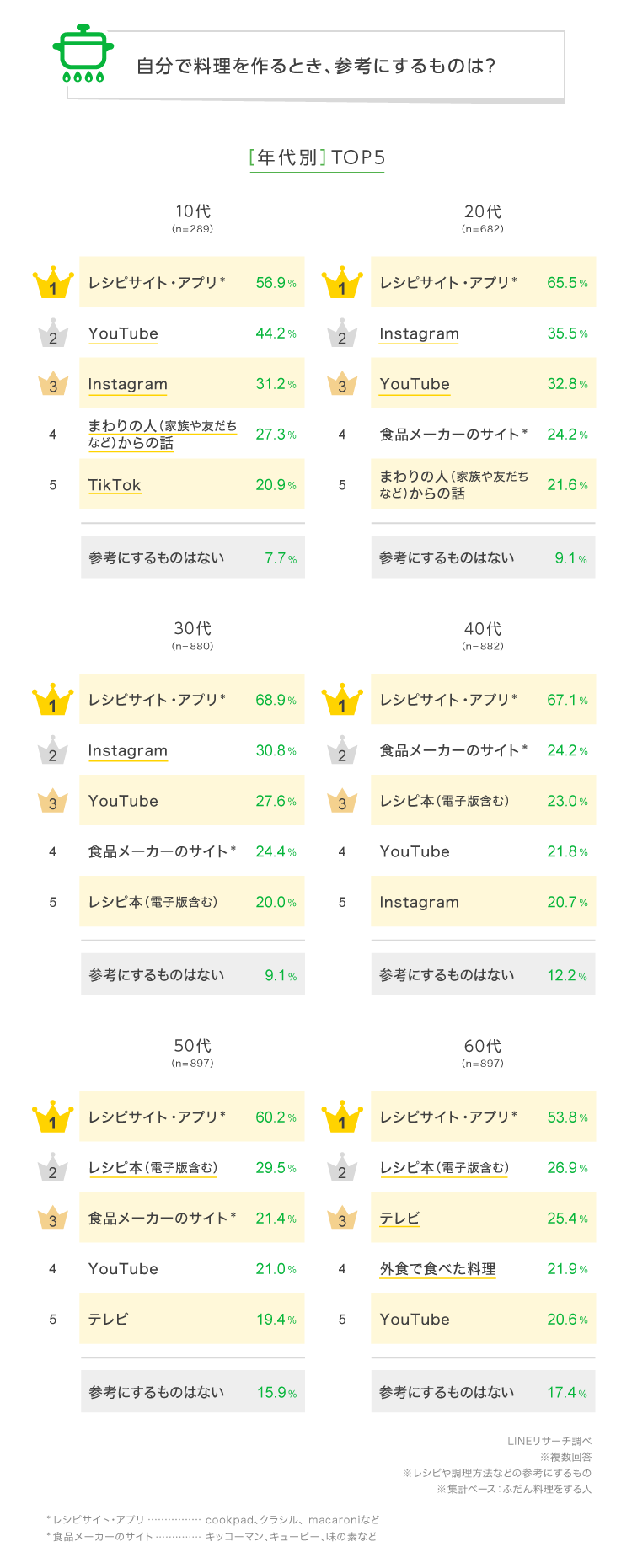This screenshot has height=1568, width=632.
Task: Click the gold crown in 60代 ranking
Action: point(342,1117)
